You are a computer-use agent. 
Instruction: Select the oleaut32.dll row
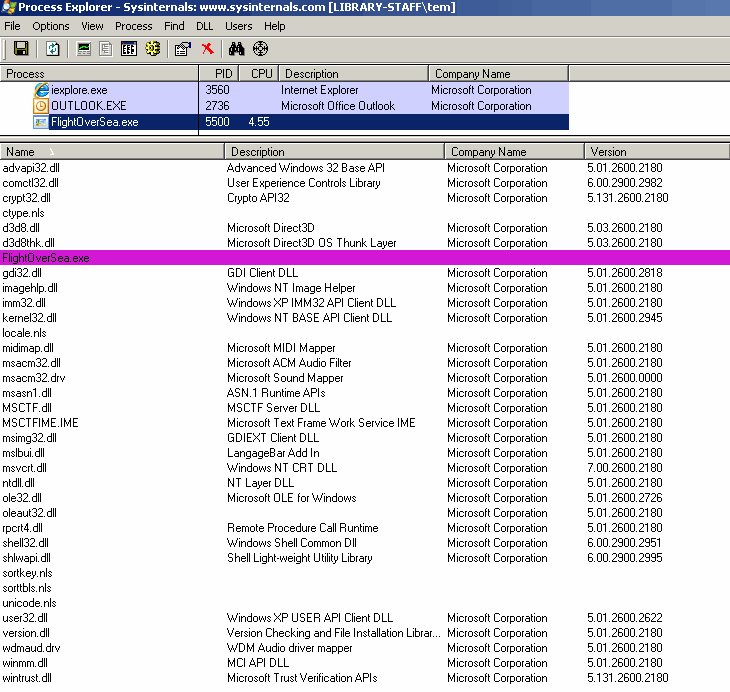click(x=365, y=513)
